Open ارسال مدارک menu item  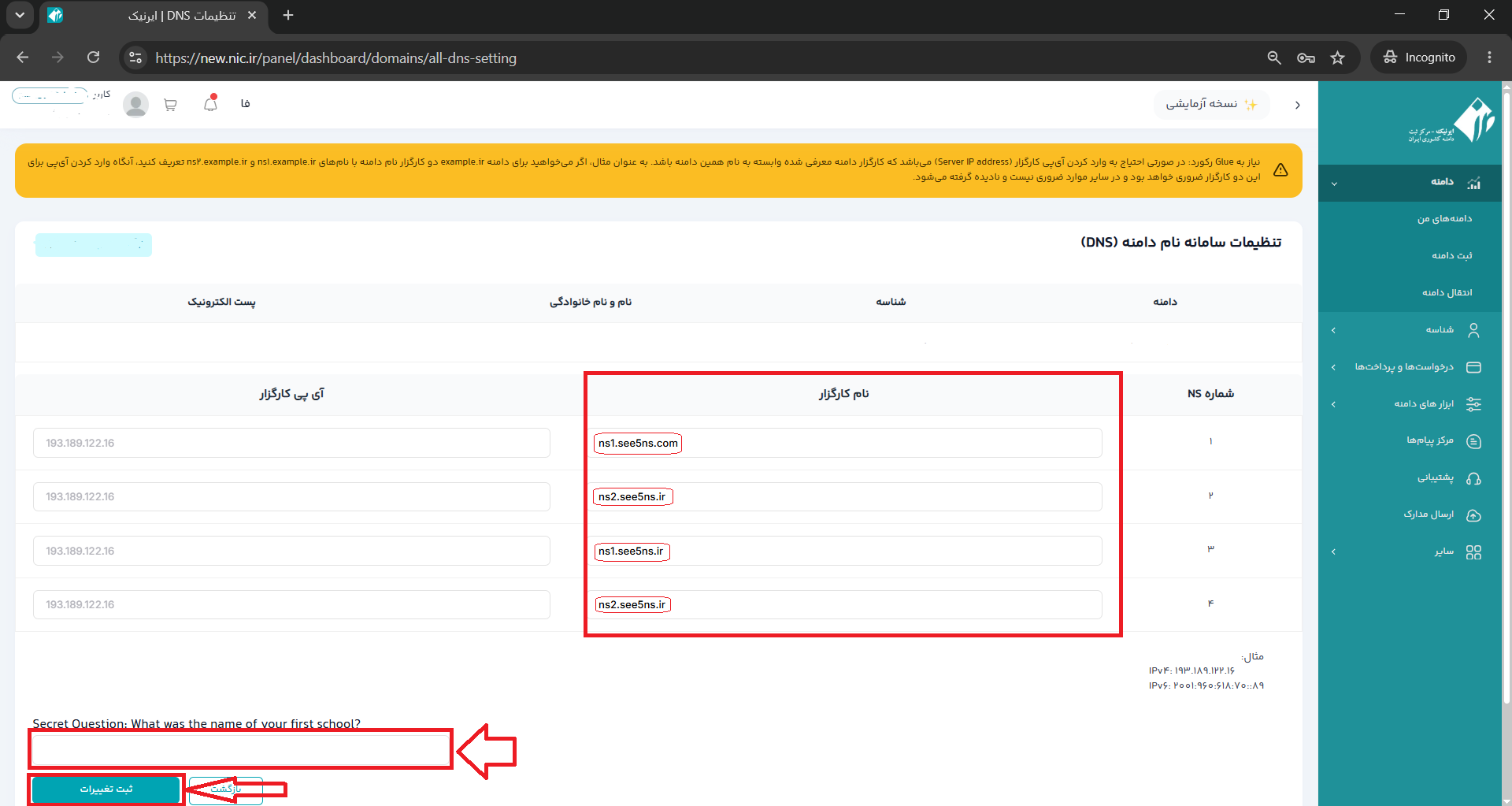coord(1428,514)
